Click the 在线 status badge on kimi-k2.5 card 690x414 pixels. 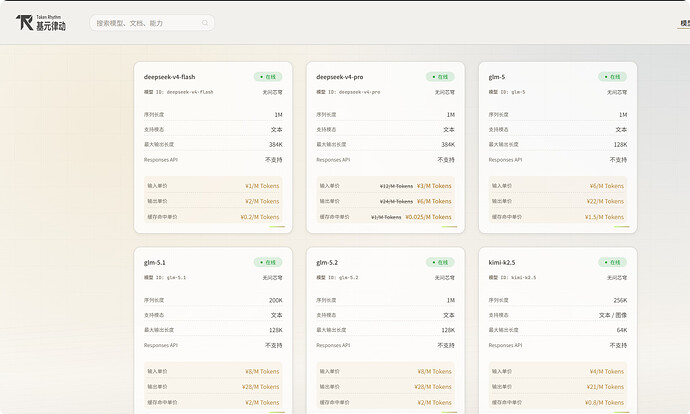click(x=613, y=262)
